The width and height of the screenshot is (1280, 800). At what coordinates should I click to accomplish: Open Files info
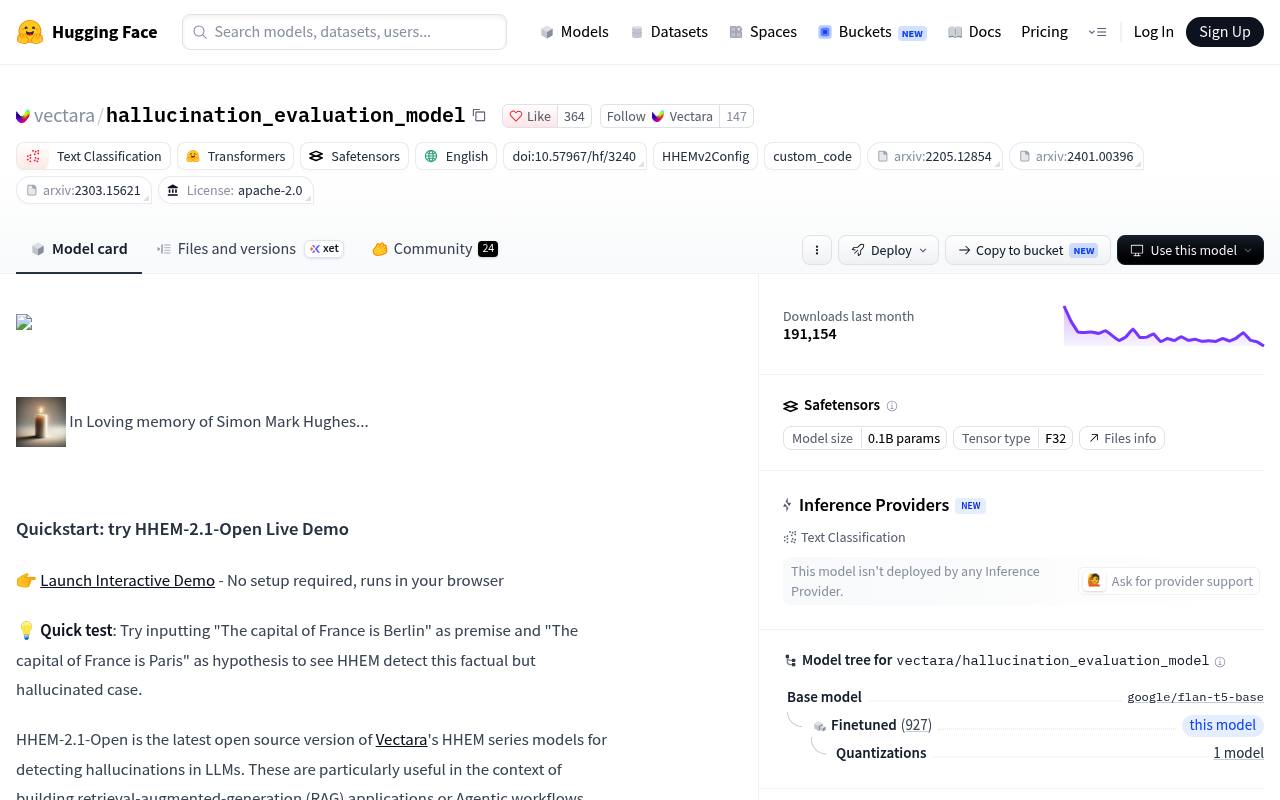(x=1122, y=438)
